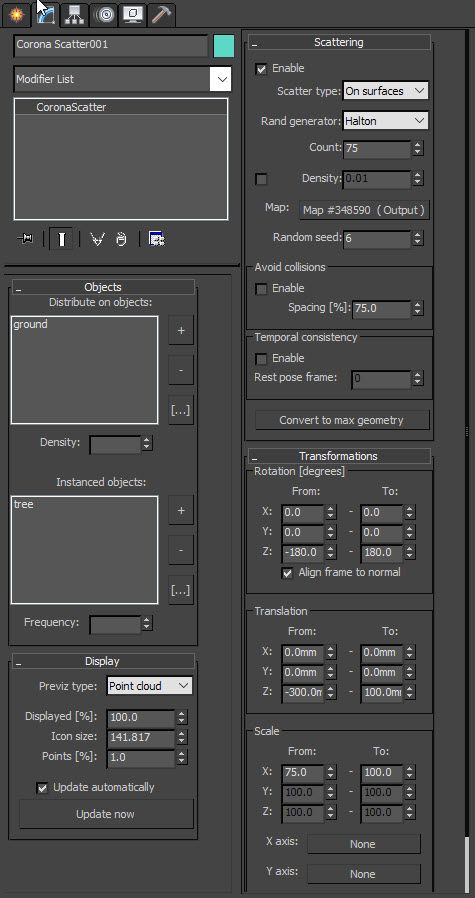Remove instanced object with minus button
The height and width of the screenshot is (898, 475).
181,550
